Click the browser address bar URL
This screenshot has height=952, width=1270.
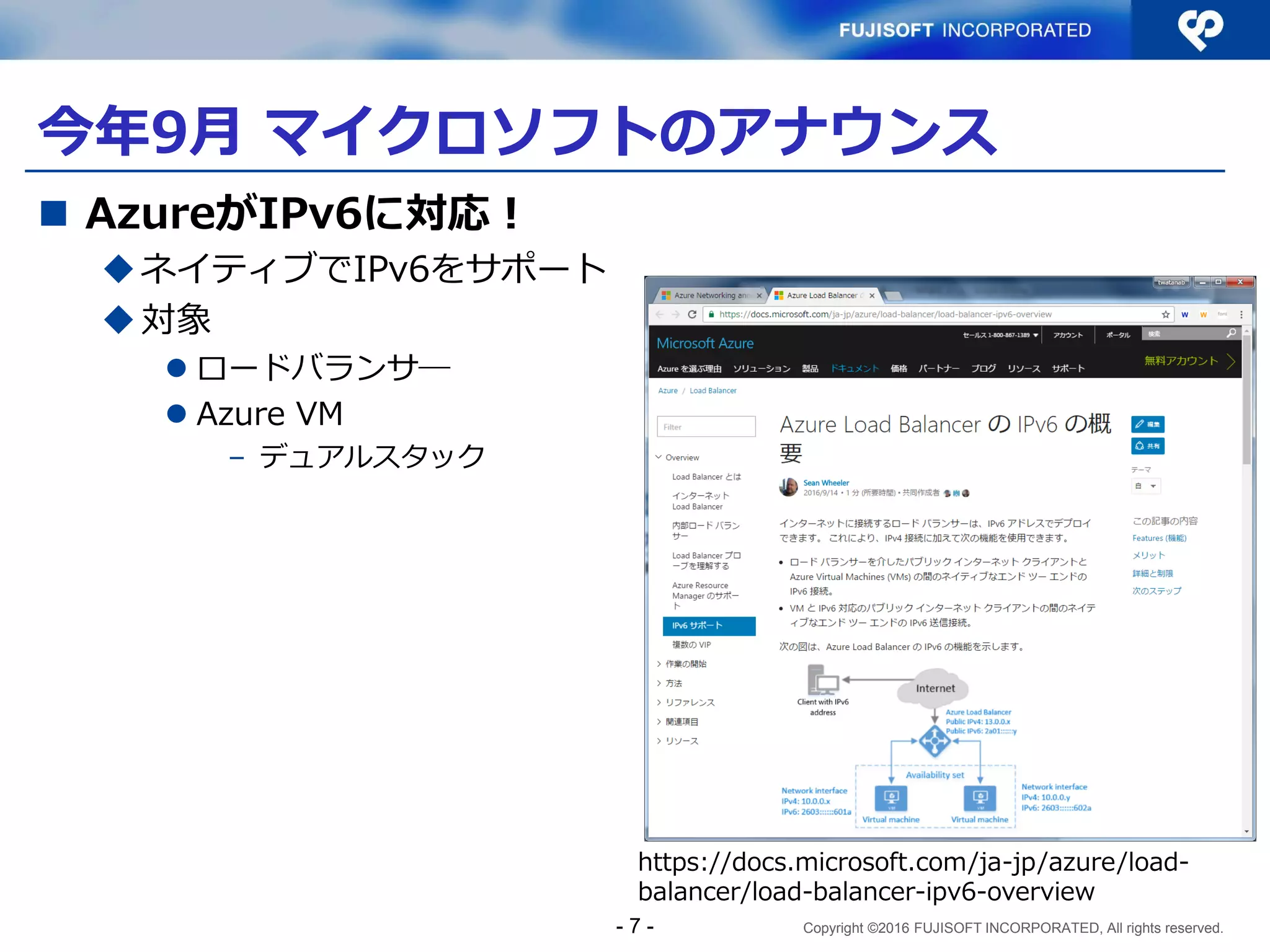click(x=886, y=315)
